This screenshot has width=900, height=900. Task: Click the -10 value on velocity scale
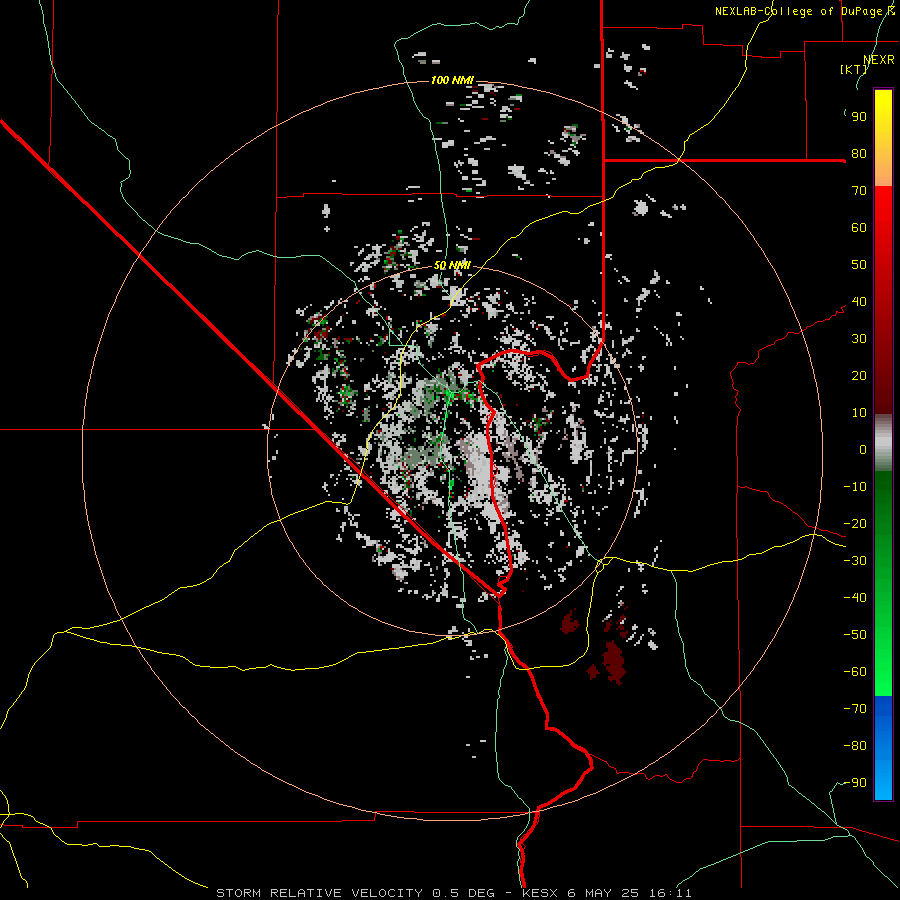coord(855,487)
